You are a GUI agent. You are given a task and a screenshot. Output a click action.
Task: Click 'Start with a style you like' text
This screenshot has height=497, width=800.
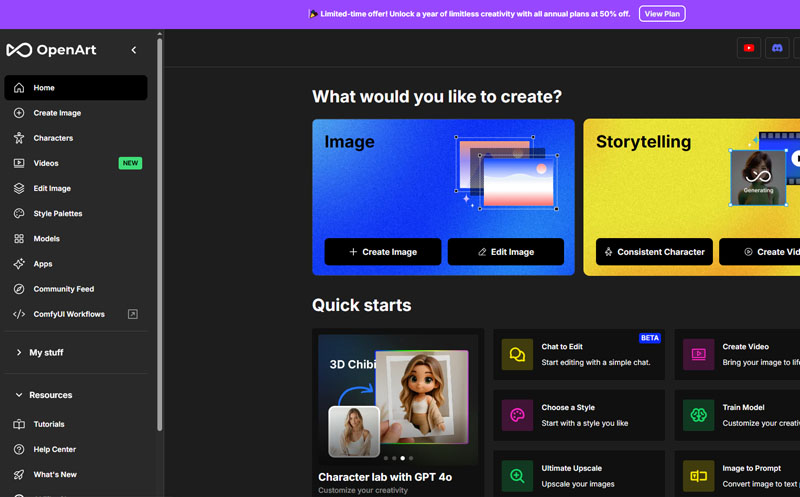(585, 423)
